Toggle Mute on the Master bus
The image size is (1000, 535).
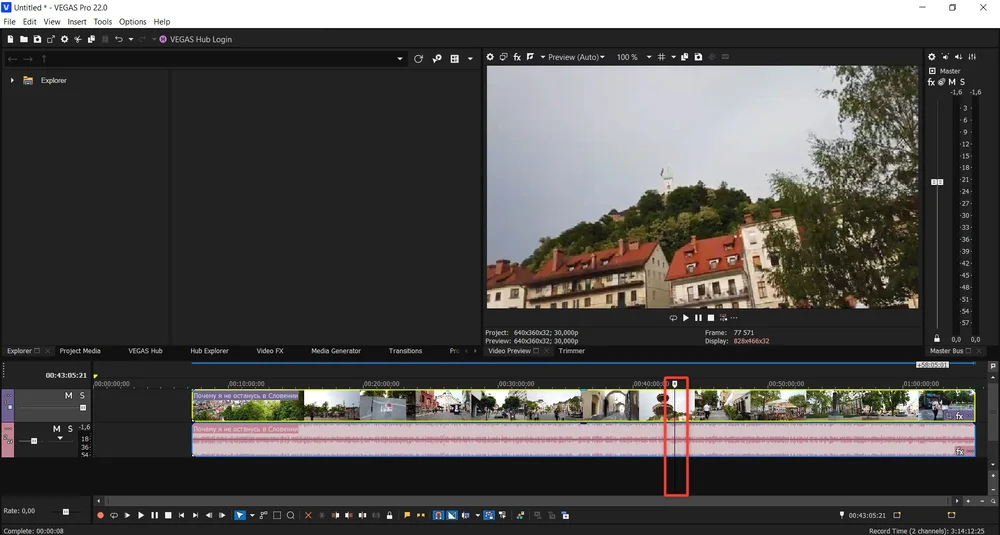tap(951, 82)
